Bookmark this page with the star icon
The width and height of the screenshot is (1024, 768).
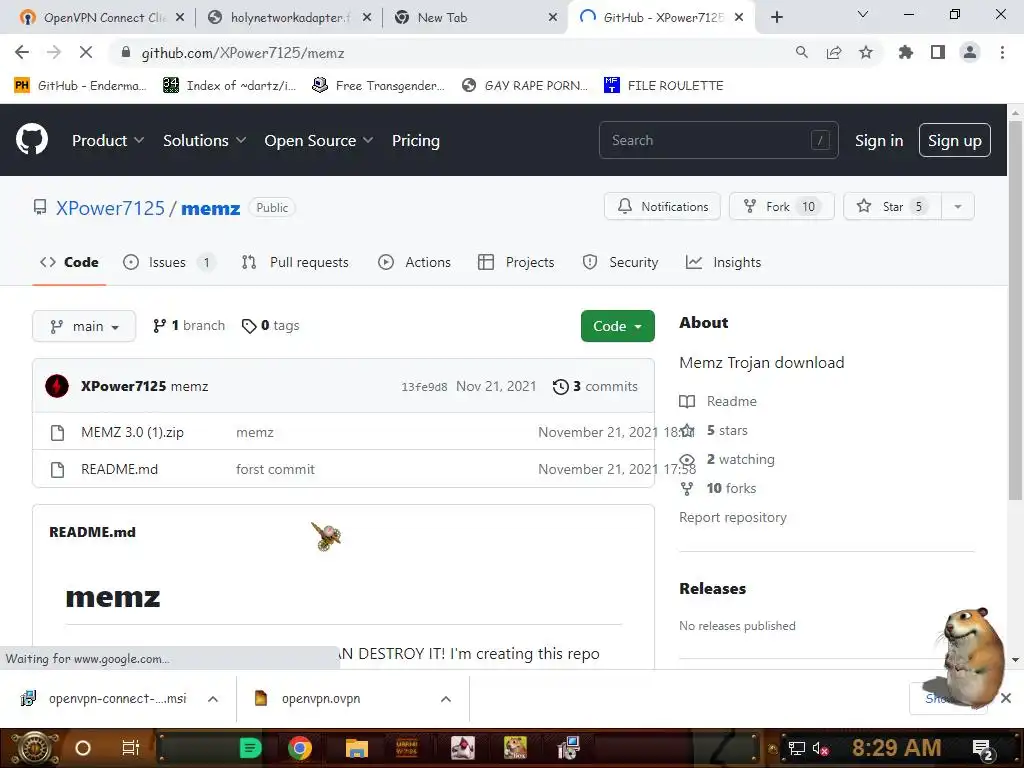[x=865, y=52]
